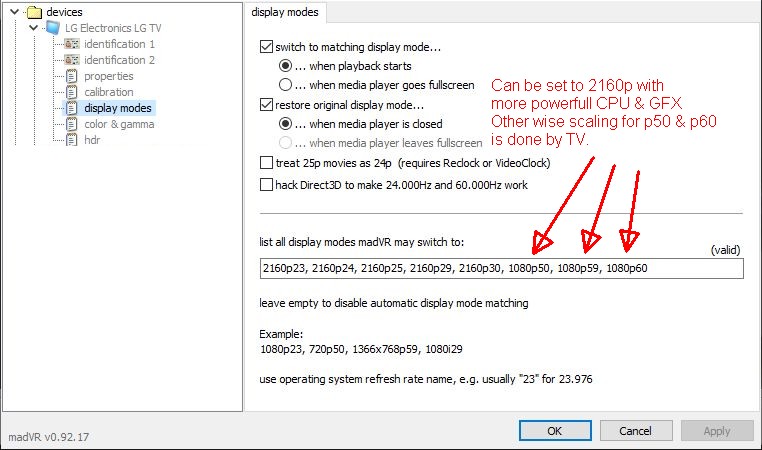The height and width of the screenshot is (450, 762).
Task: Click the color & gamma page icon
Action: point(71,124)
